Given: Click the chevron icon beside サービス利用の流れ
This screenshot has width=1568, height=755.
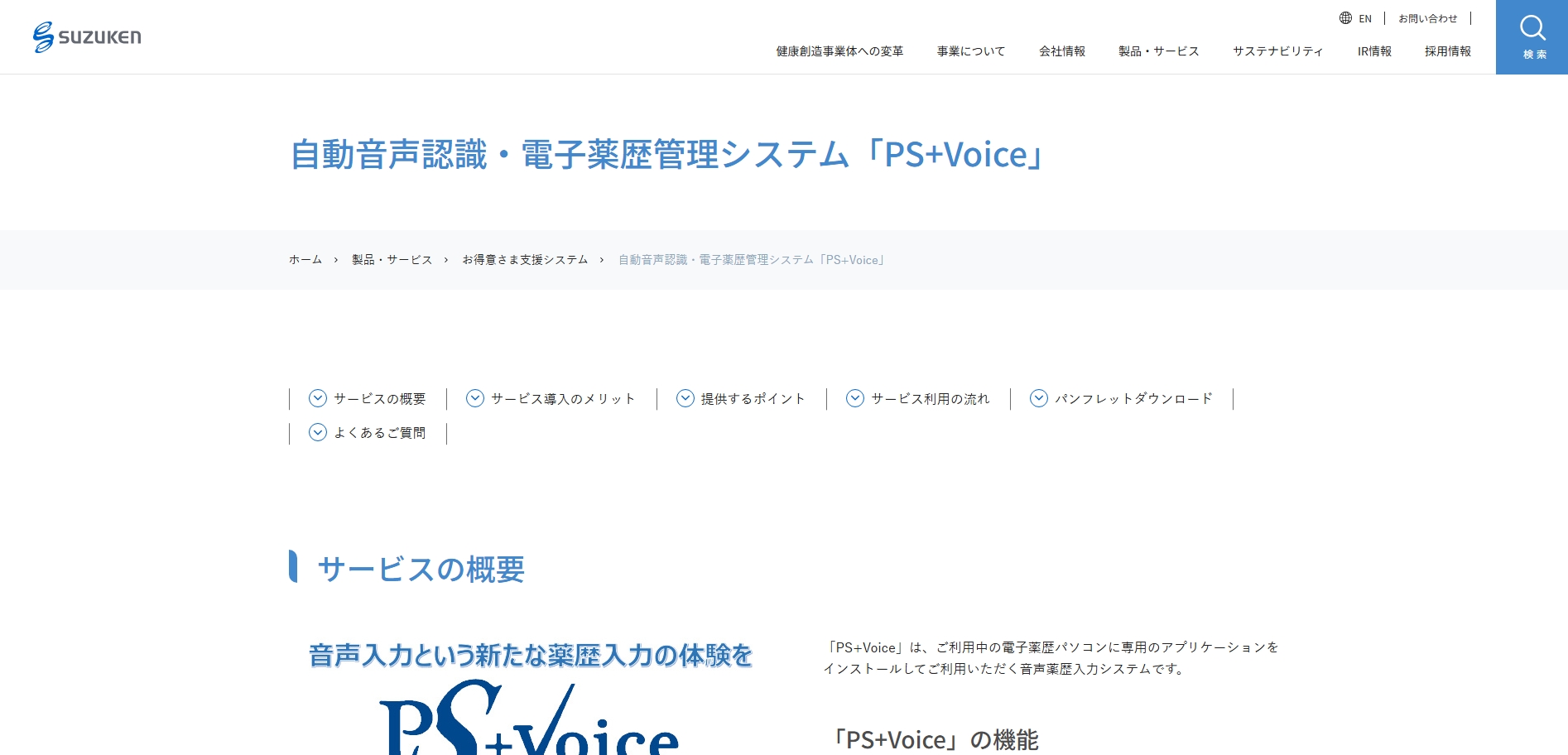Looking at the screenshot, I should pyautogui.click(x=854, y=398).
